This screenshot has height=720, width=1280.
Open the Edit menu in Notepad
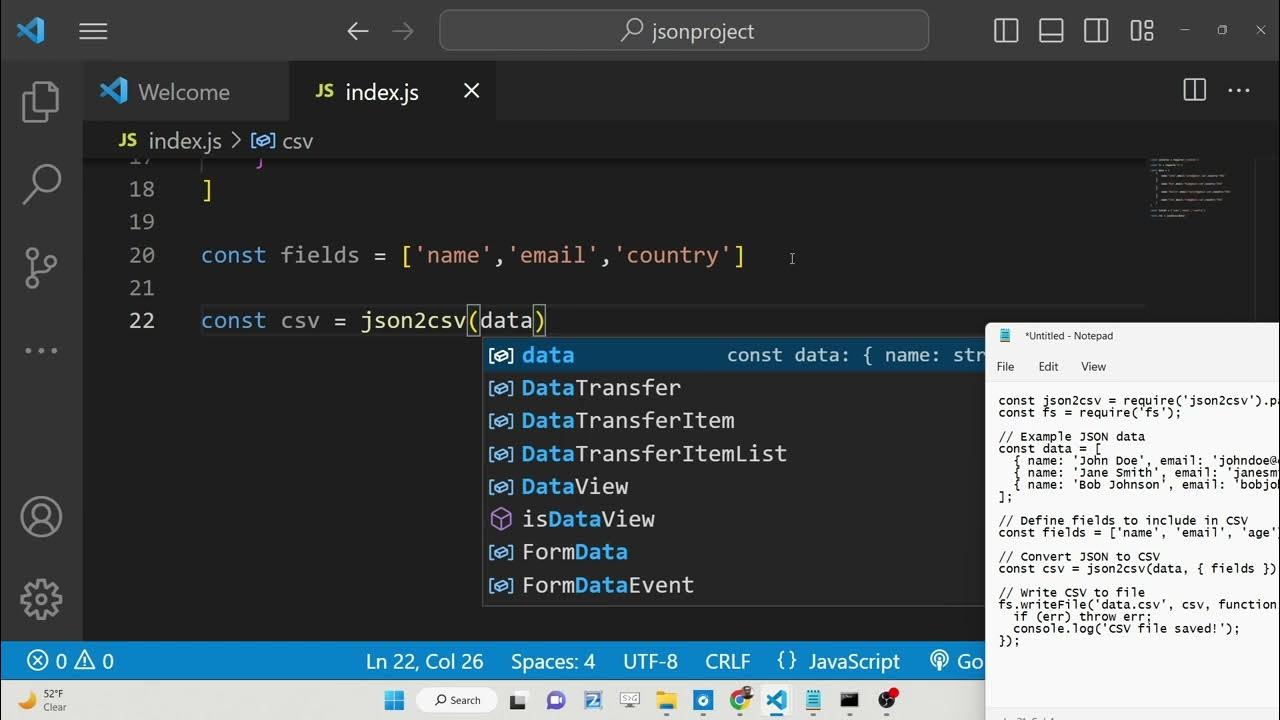tap(1048, 367)
